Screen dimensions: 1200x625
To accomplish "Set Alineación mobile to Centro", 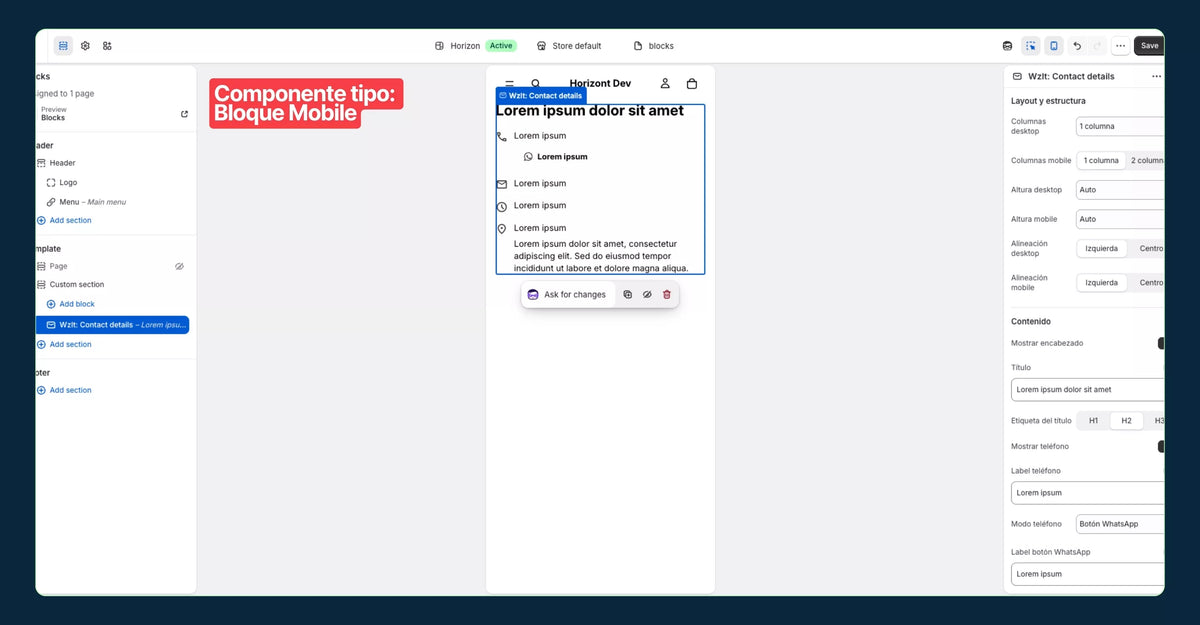I will [x=1149, y=283].
